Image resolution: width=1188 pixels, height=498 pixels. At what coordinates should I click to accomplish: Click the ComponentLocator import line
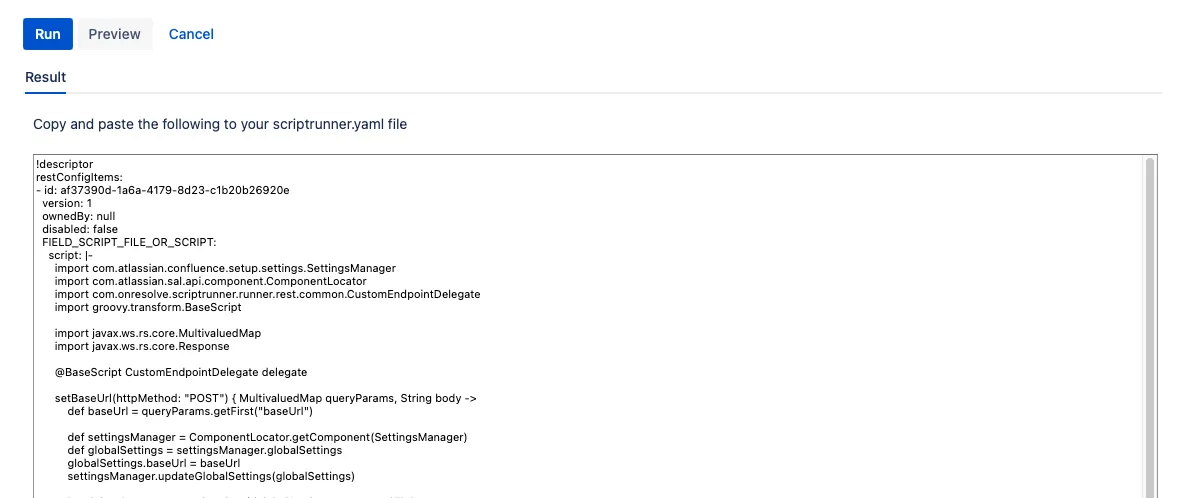click(211, 281)
